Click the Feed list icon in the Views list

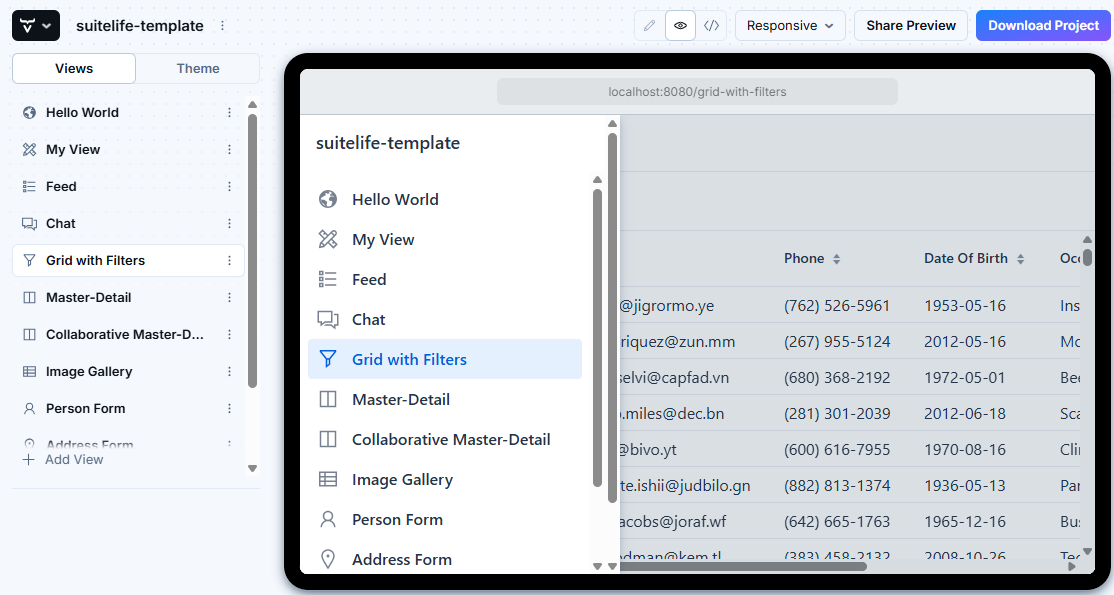pos(29,187)
